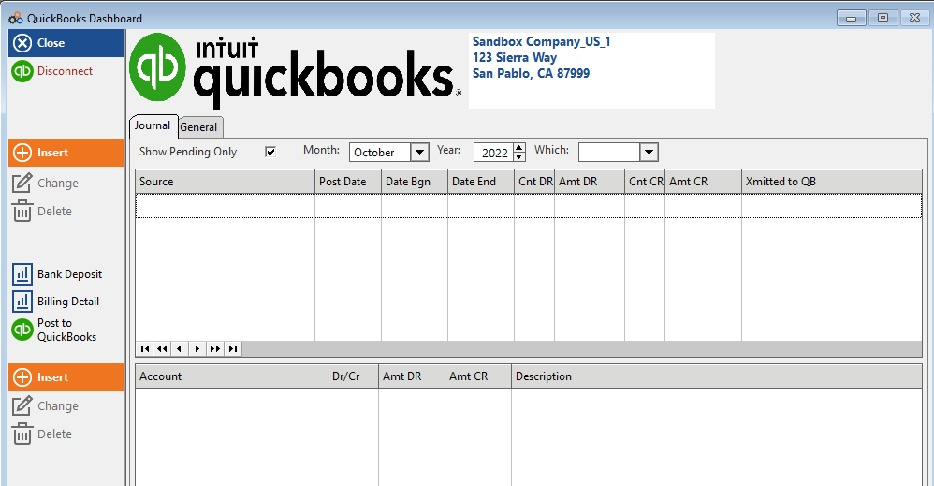
Task: Increase the Year with the up arrow
Action: [519, 148]
